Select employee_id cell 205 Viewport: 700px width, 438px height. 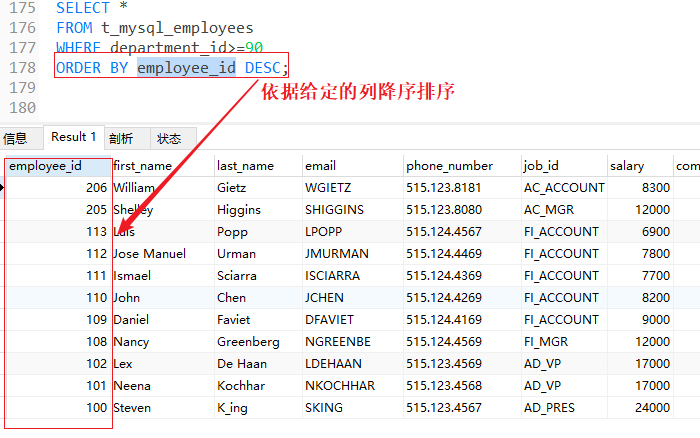click(x=58, y=209)
